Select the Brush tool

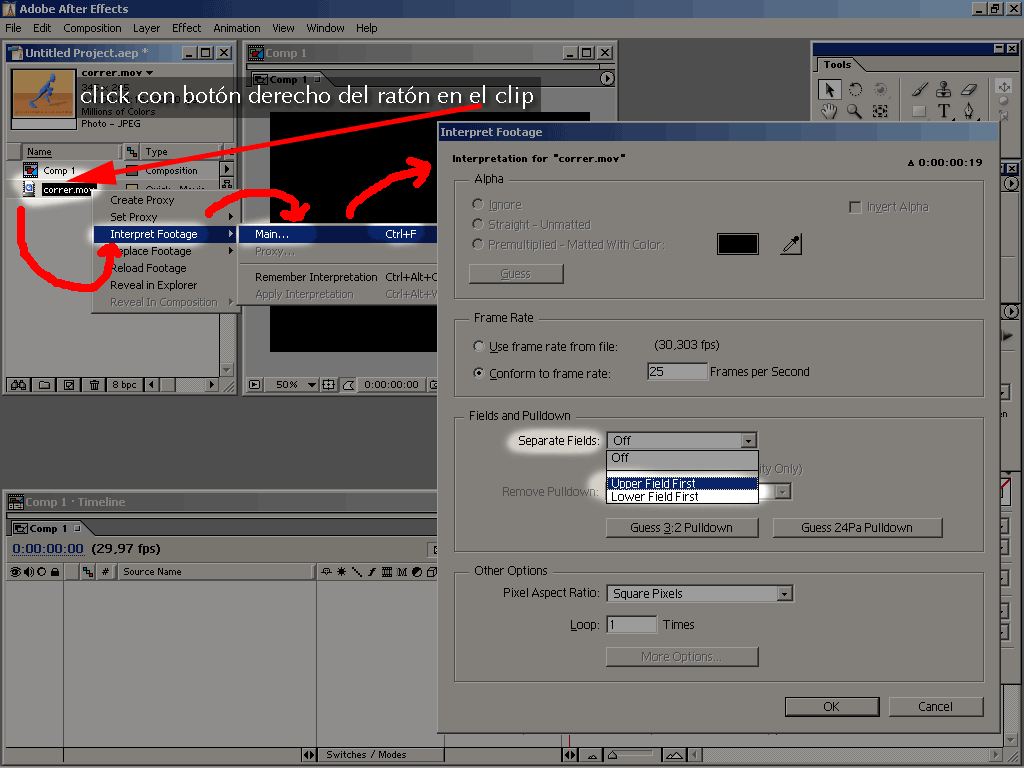920,89
